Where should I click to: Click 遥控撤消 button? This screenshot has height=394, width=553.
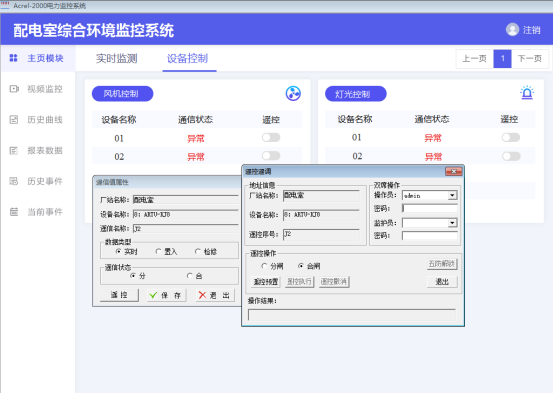coord(334,281)
